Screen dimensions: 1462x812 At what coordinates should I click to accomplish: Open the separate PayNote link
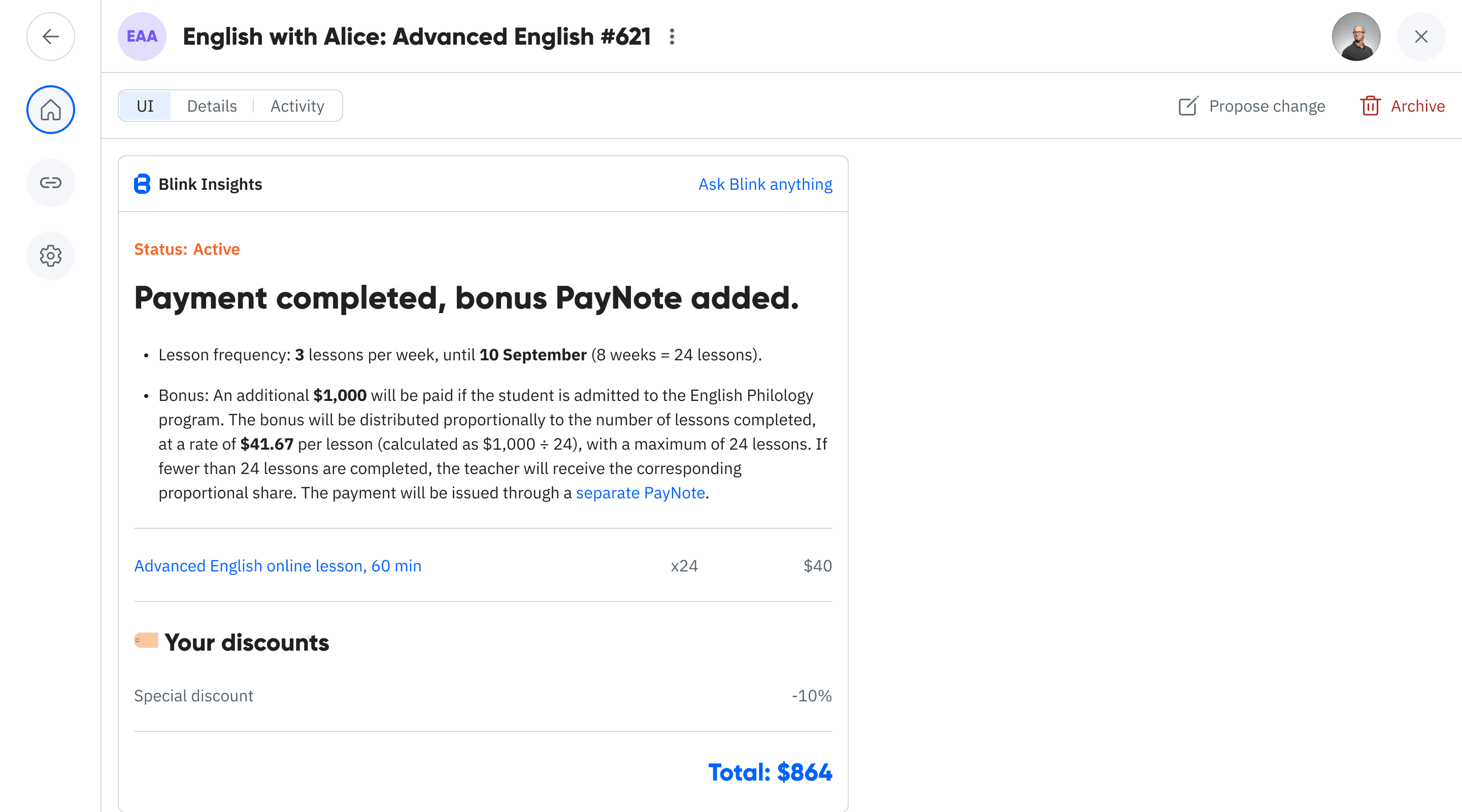640,493
